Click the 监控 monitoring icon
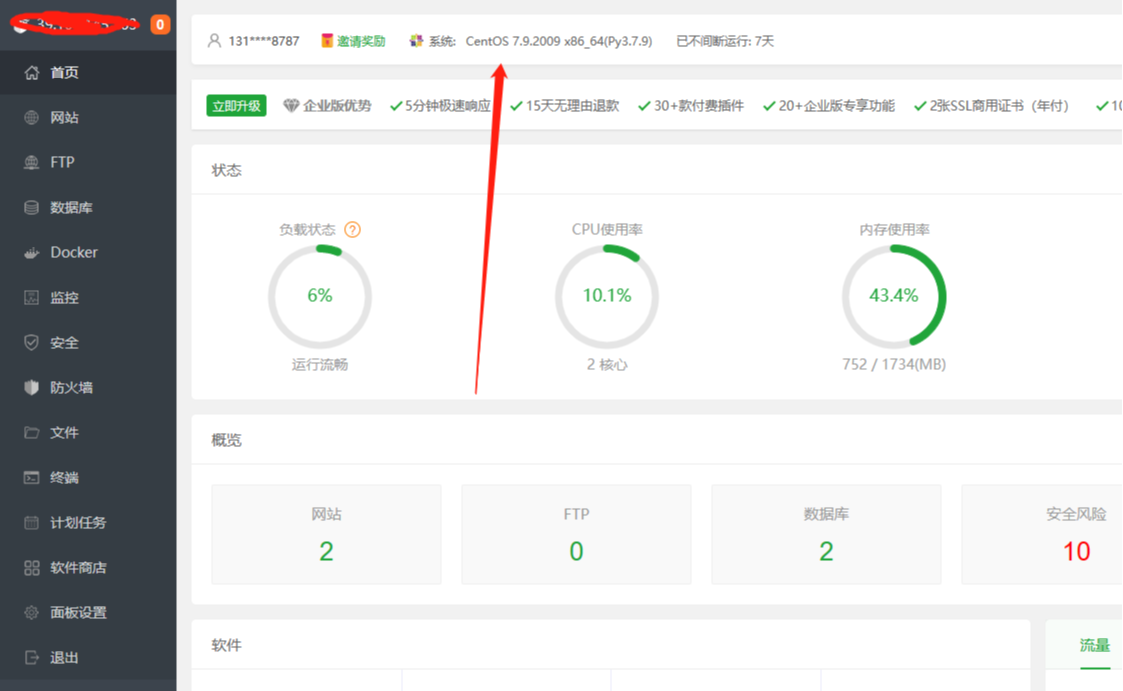Viewport: 1123px width, 691px height. point(31,297)
